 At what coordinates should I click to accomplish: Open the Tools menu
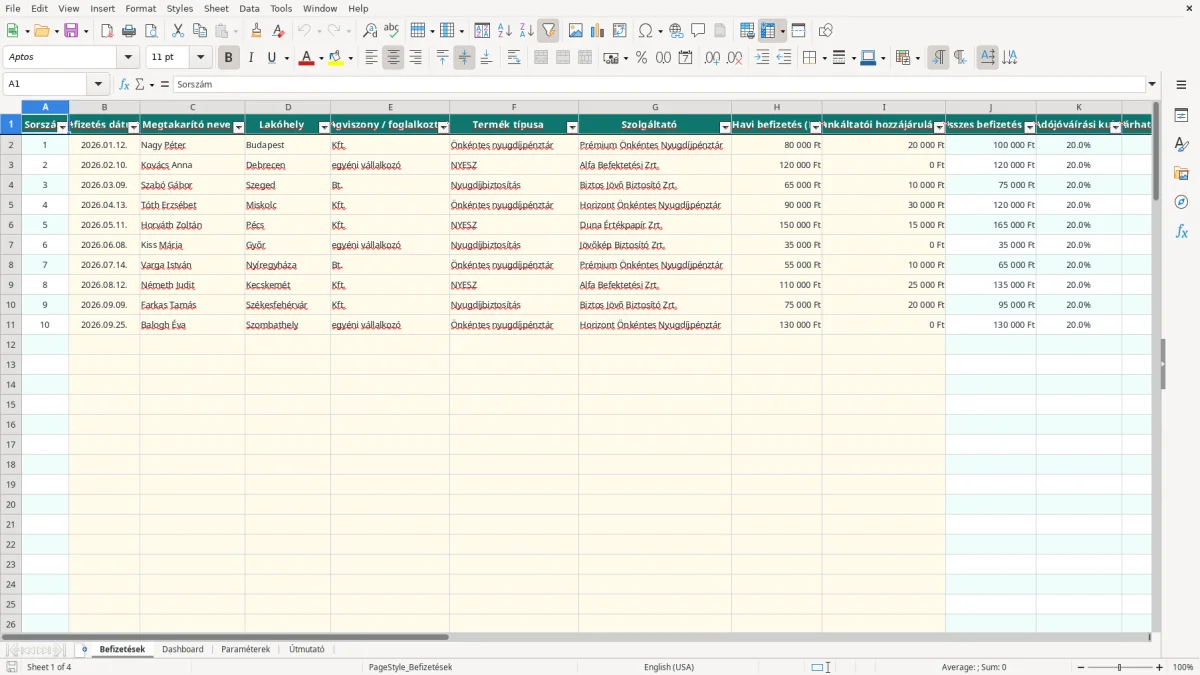click(281, 8)
